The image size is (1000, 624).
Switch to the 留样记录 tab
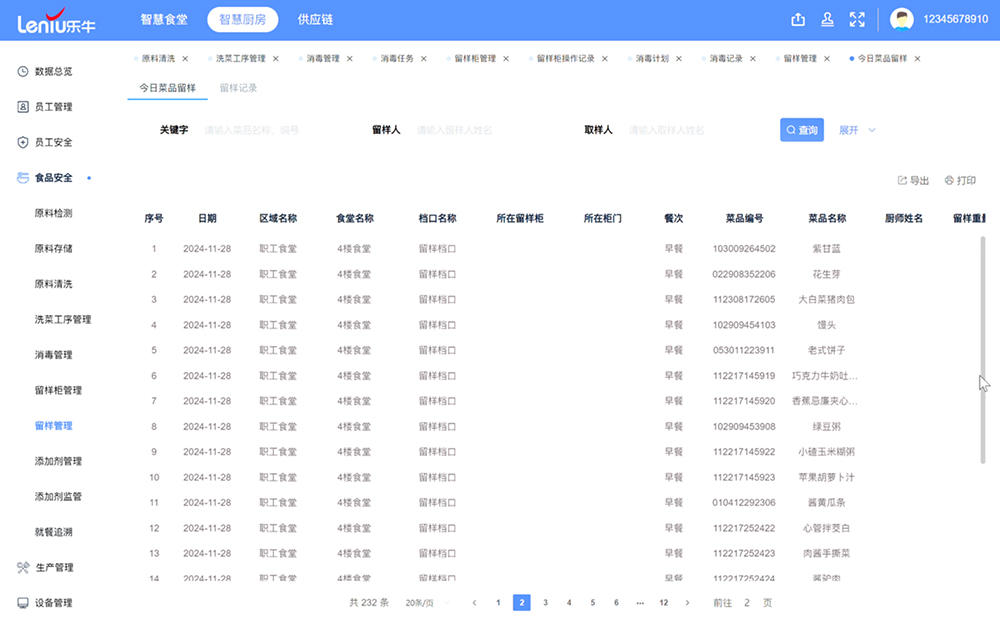pyautogui.click(x=239, y=88)
